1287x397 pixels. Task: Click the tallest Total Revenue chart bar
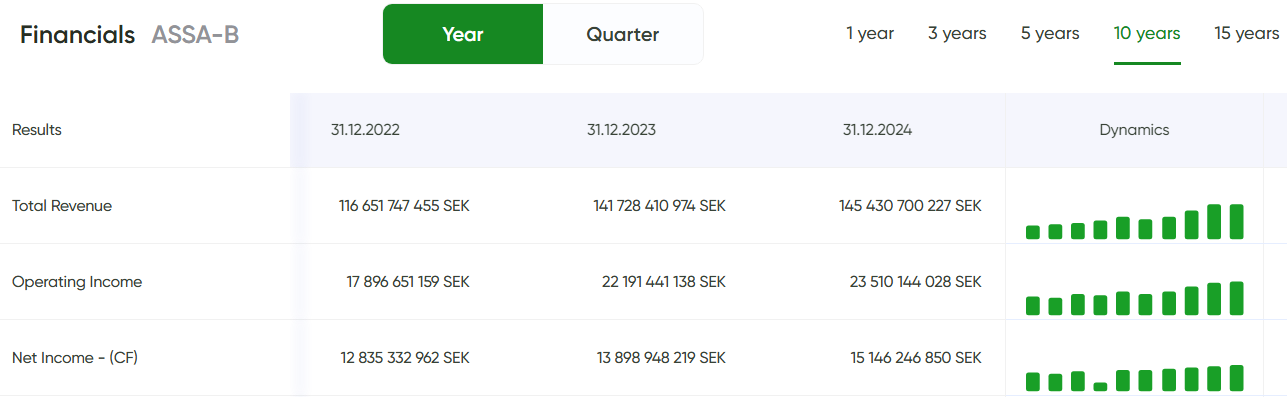pos(1236,221)
